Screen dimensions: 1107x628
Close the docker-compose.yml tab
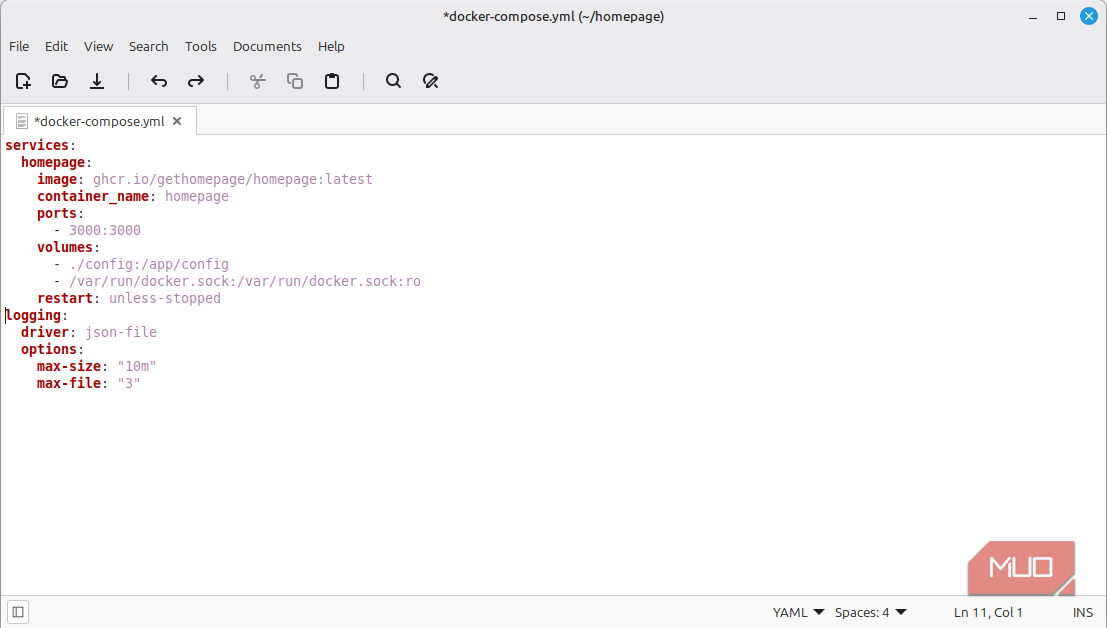point(177,121)
